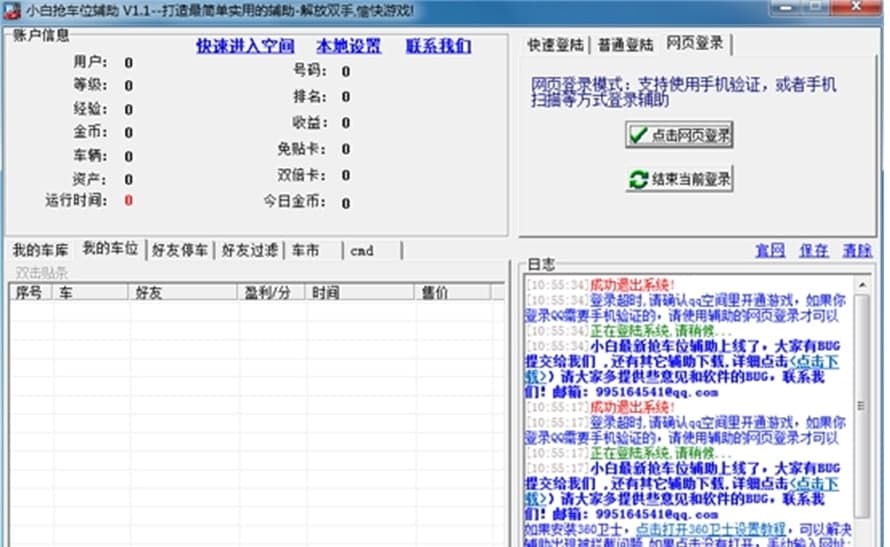Open the 我的车库 tab
Viewport: 890px width, 547px height.
pos(40,250)
